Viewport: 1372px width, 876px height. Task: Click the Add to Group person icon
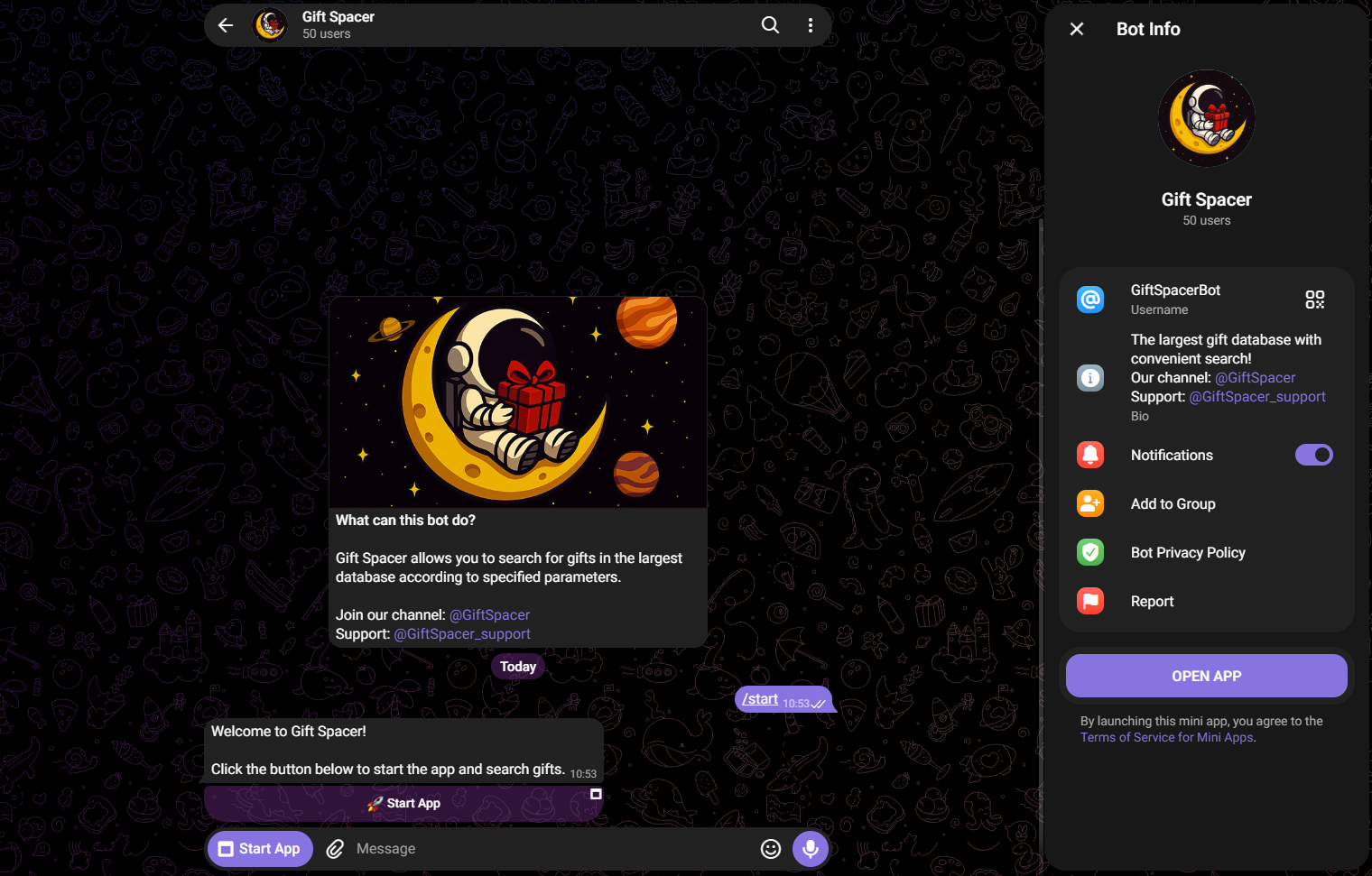(1090, 503)
